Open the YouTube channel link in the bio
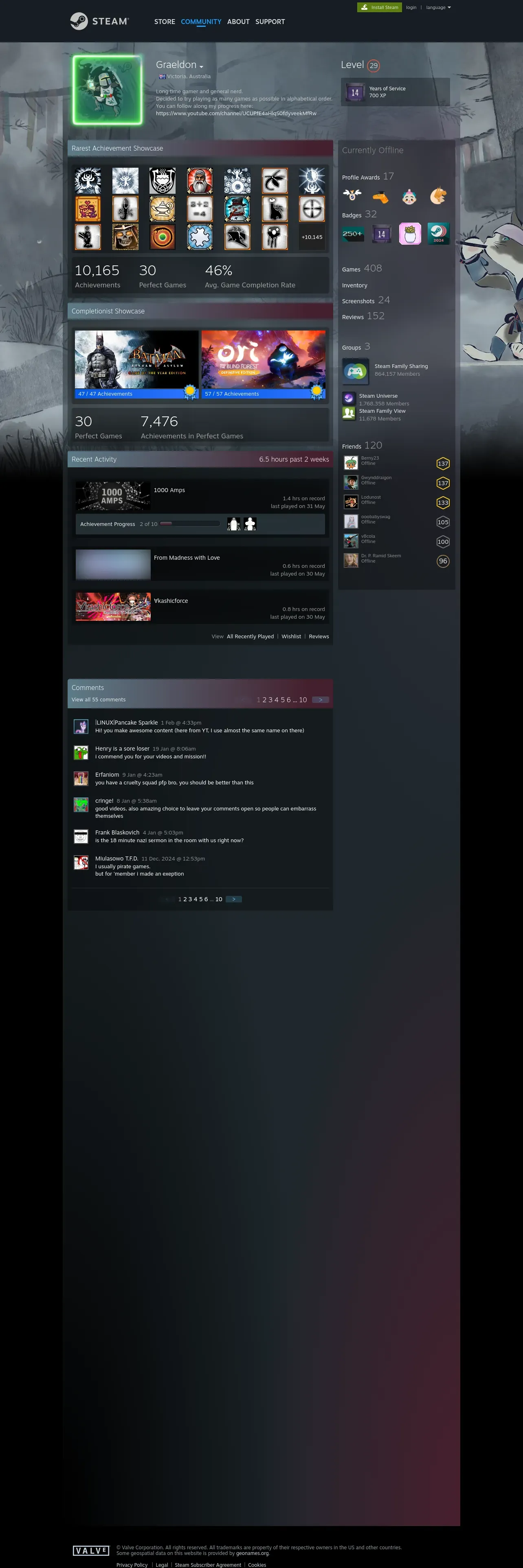Viewport: 523px width, 1568px height. [236, 113]
